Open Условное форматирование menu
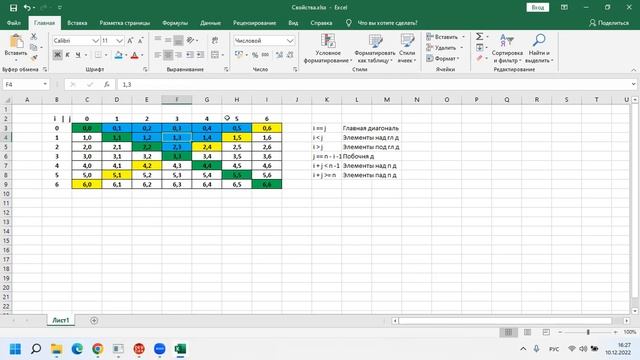 [328, 48]
